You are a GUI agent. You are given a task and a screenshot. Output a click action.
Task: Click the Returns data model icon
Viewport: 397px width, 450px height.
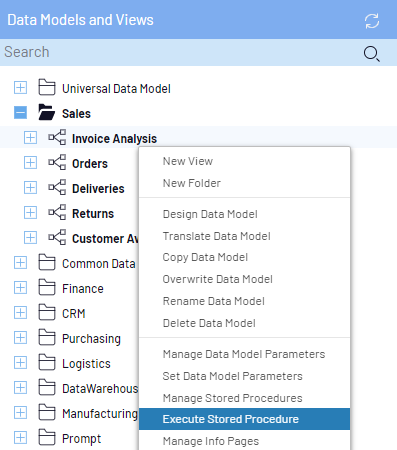point(57,212)
